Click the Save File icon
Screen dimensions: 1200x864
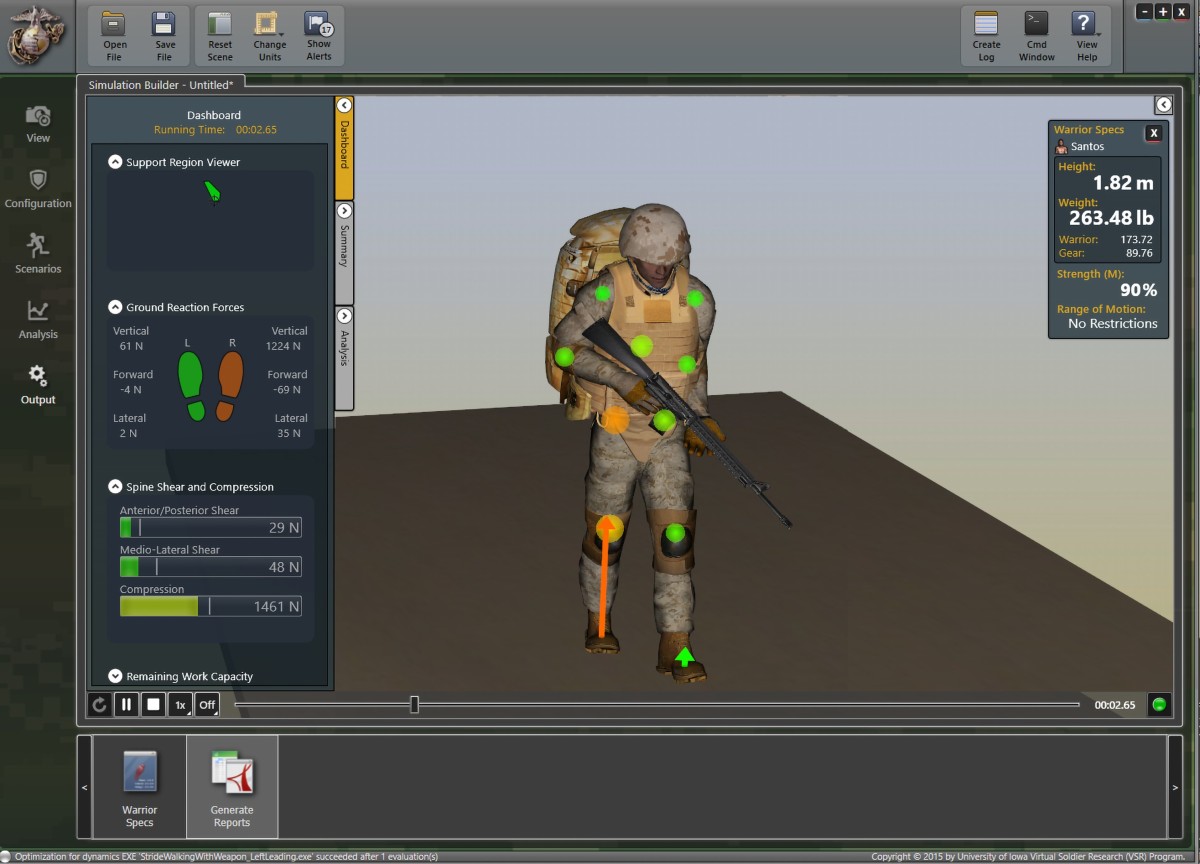click(165, 35)
